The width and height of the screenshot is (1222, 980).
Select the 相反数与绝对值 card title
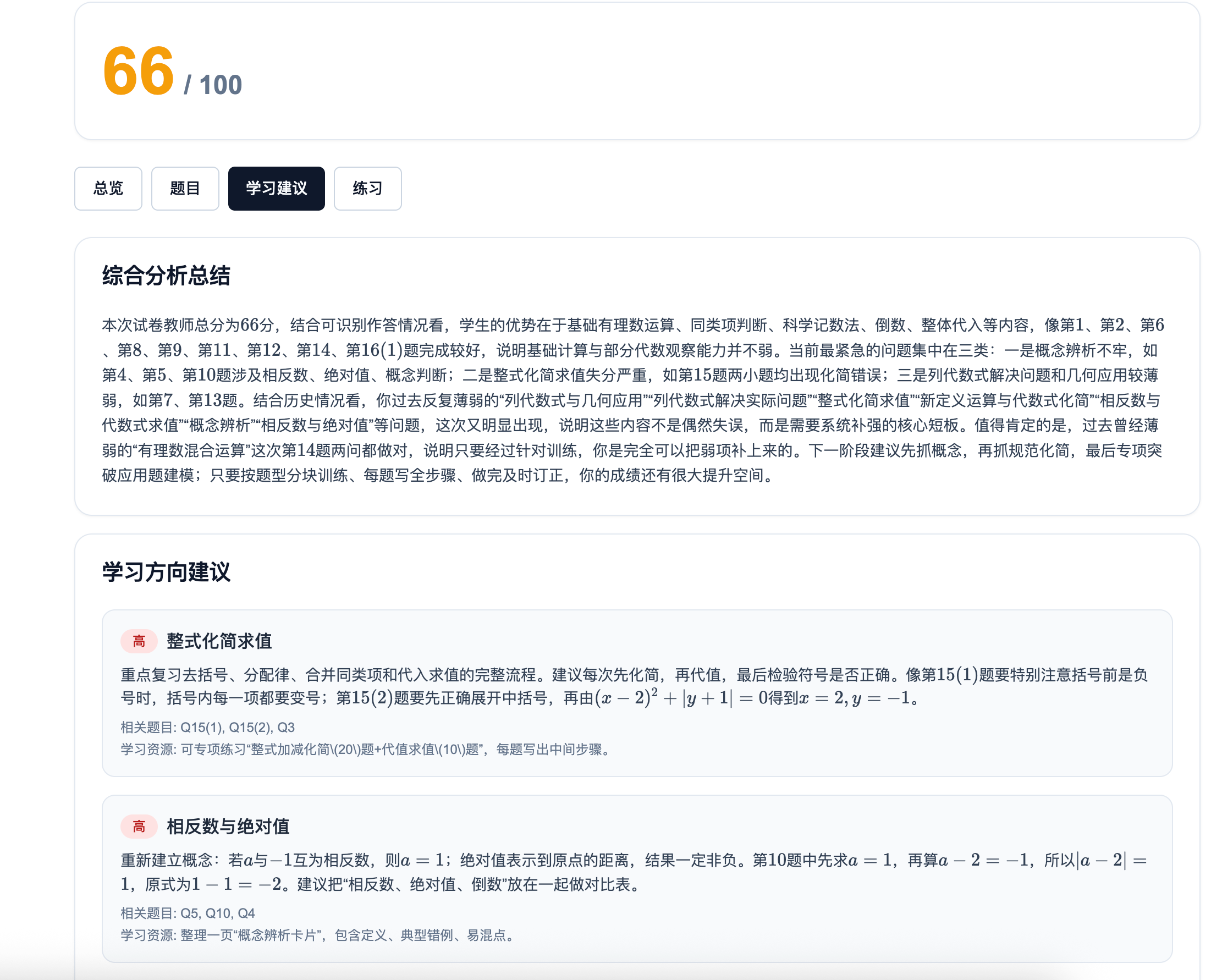click(228, 827)
